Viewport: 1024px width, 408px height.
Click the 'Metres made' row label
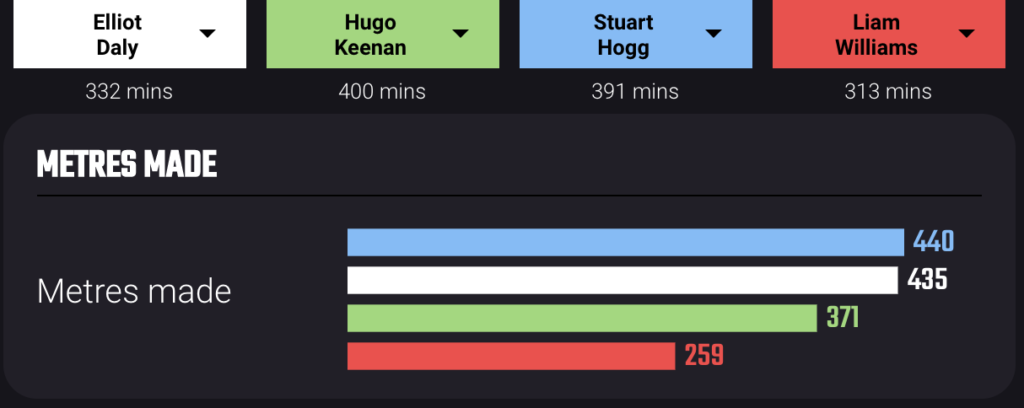(134, 291)
